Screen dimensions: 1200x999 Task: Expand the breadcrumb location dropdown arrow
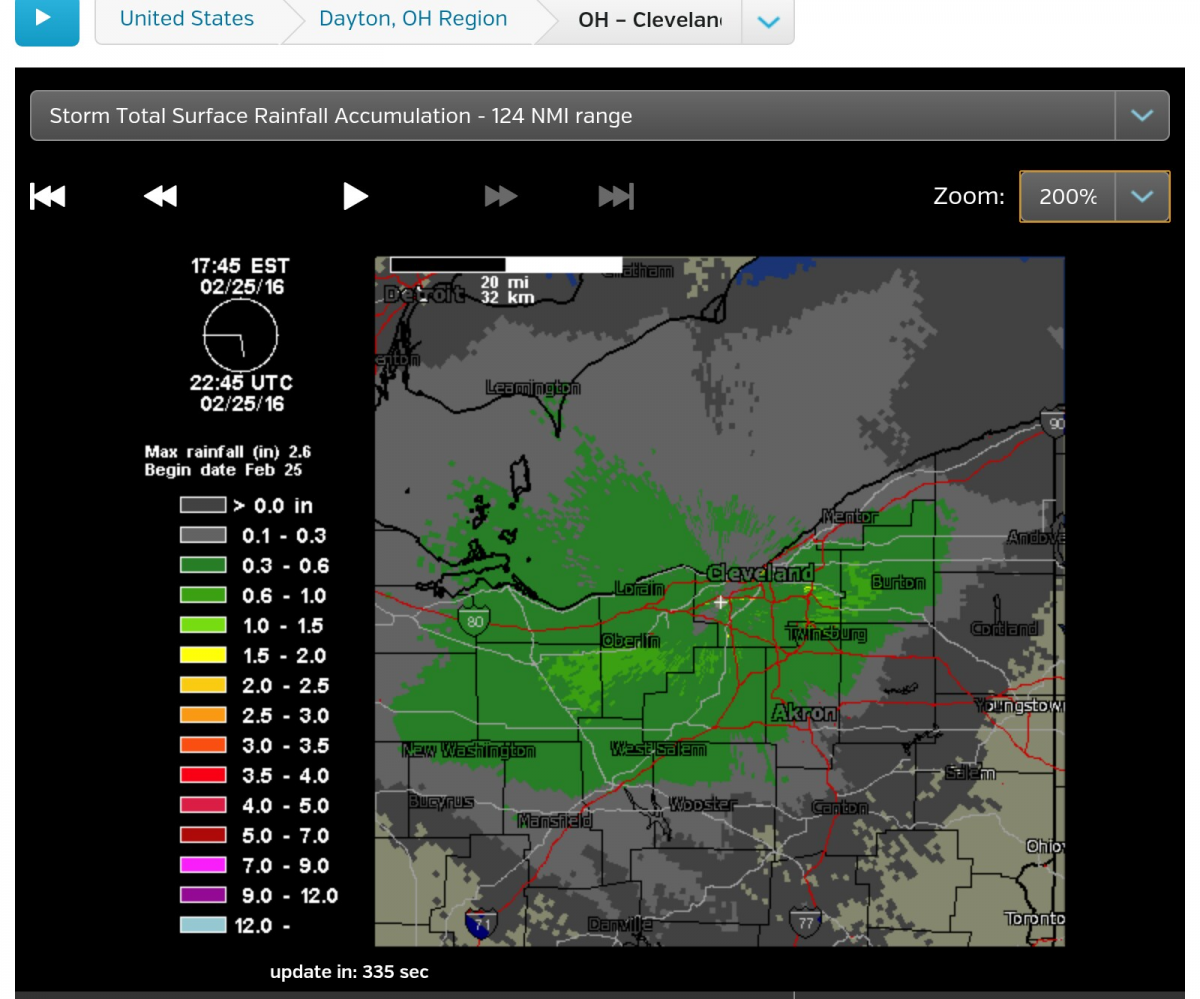tap(768, 21)
